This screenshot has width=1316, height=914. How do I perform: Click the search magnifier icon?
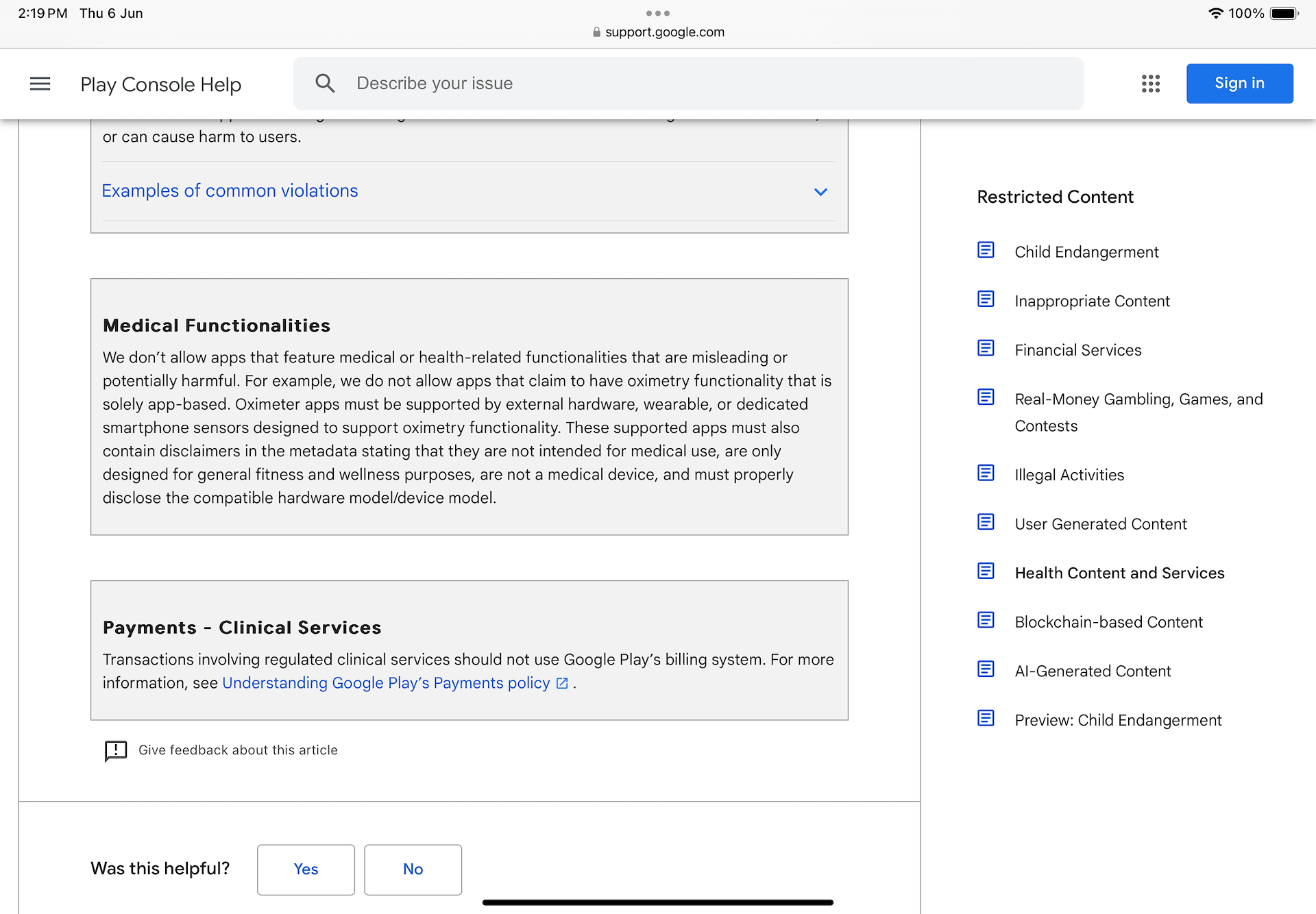[x=325, y=84]
